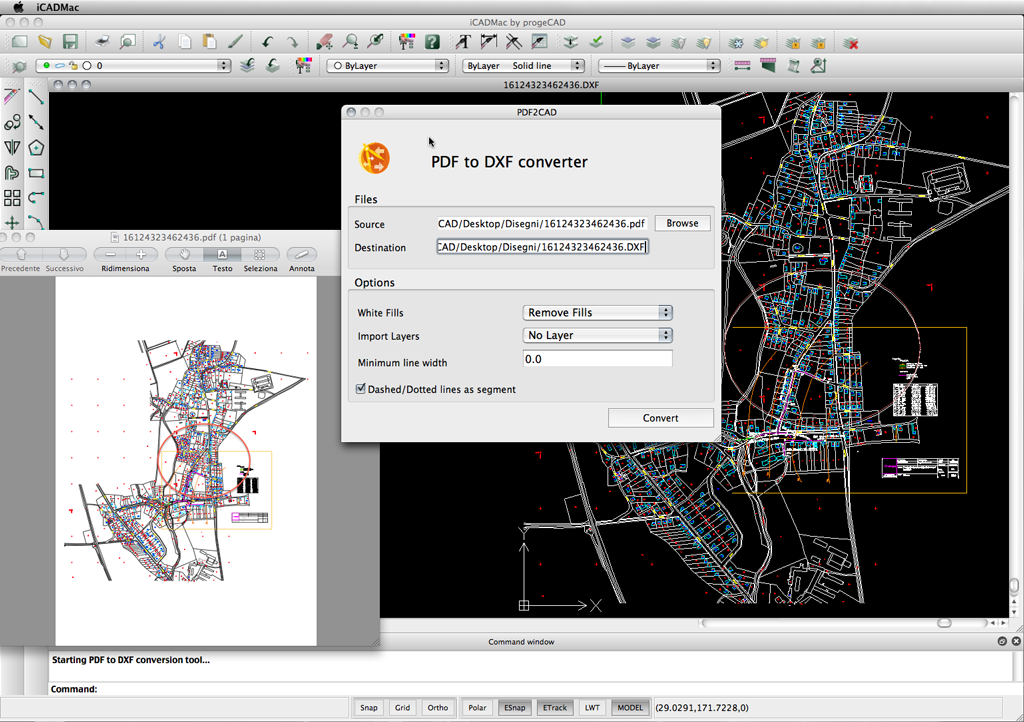Uncheck Dashed/Dotted lines as segment
Viewport: 1024px width, 722px height.
(361, 389)
